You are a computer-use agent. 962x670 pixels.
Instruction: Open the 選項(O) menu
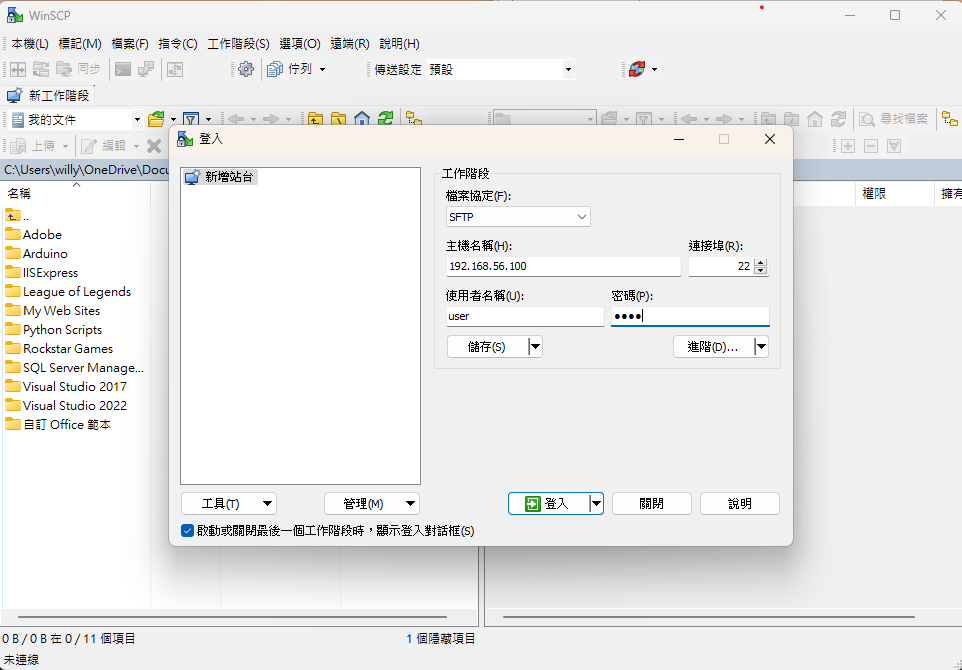click(x=300, y=44)
